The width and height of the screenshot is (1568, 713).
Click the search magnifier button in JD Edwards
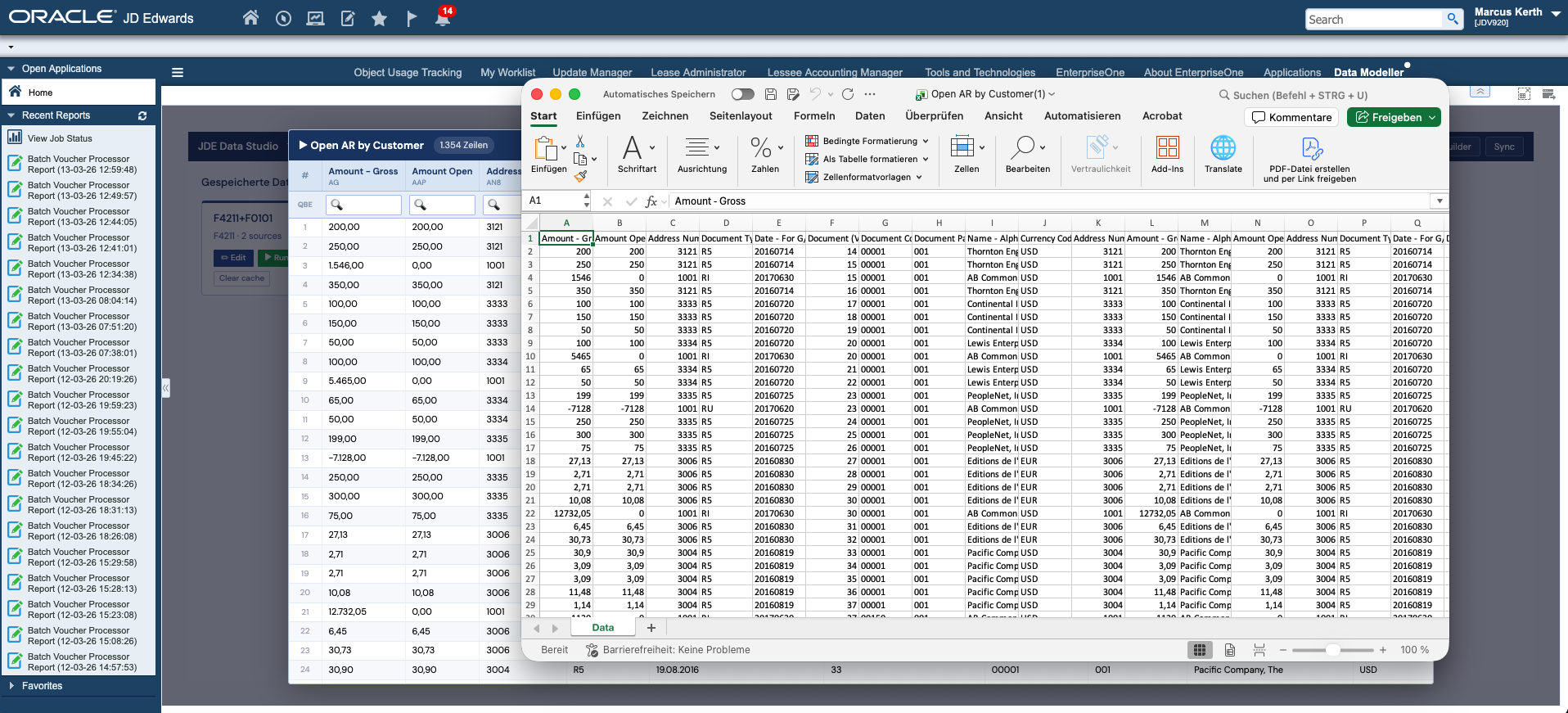click(1453, 19)
